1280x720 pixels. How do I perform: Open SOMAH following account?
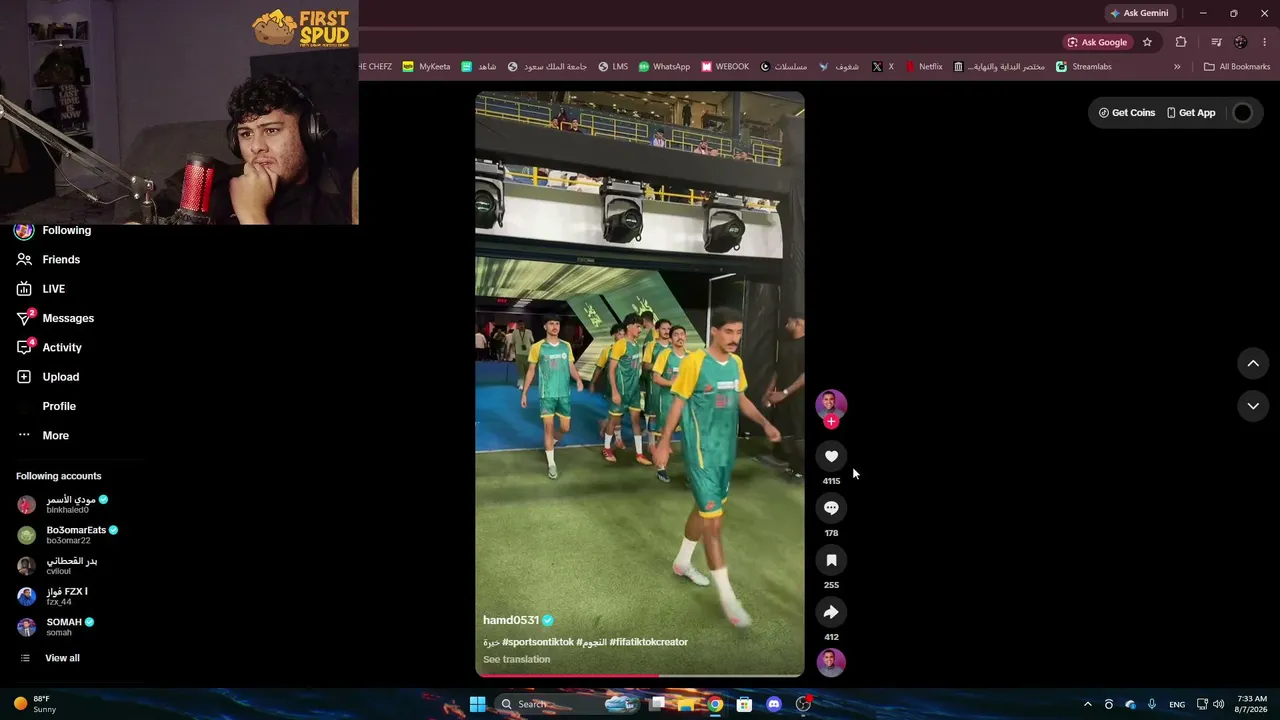(56, 627)
